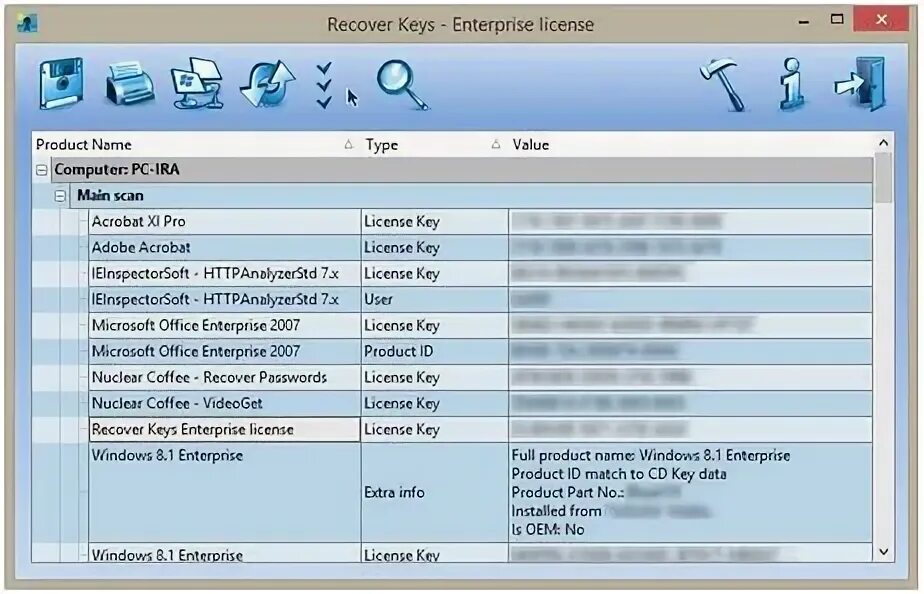Select Windows 8.1 Enterprise Extra info row
Image resolution: width=924 pixels, height=594 pixels.
point(480,493)
